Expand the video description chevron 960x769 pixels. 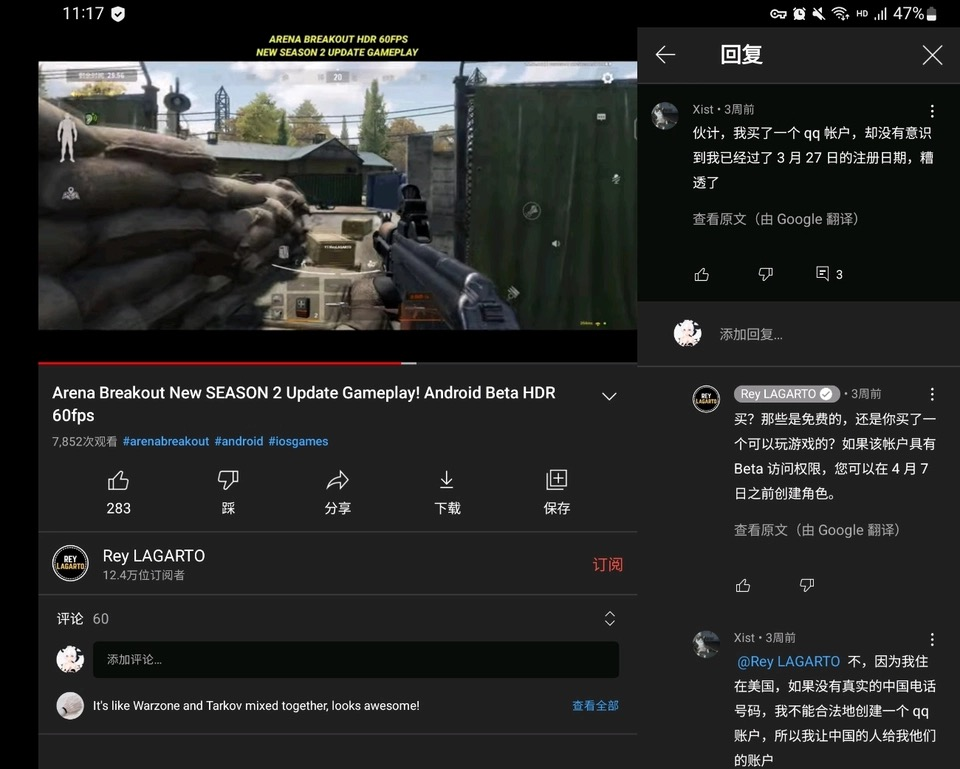tap(609, 397)
